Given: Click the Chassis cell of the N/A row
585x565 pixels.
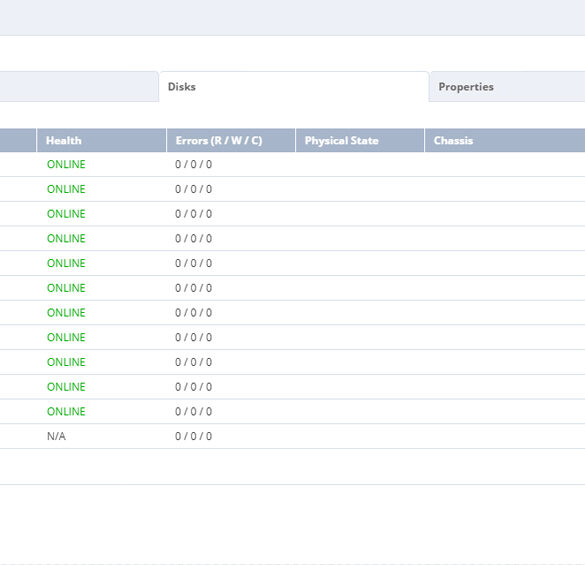Looking at the screenshot, I should click(x=505, y=436).
